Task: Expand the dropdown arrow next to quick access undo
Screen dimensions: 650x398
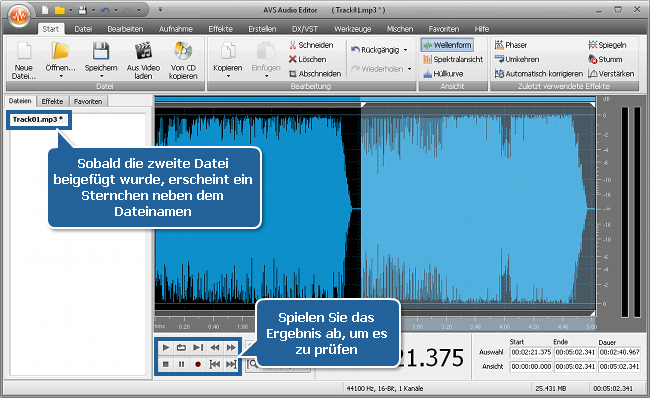Action: 116,10
